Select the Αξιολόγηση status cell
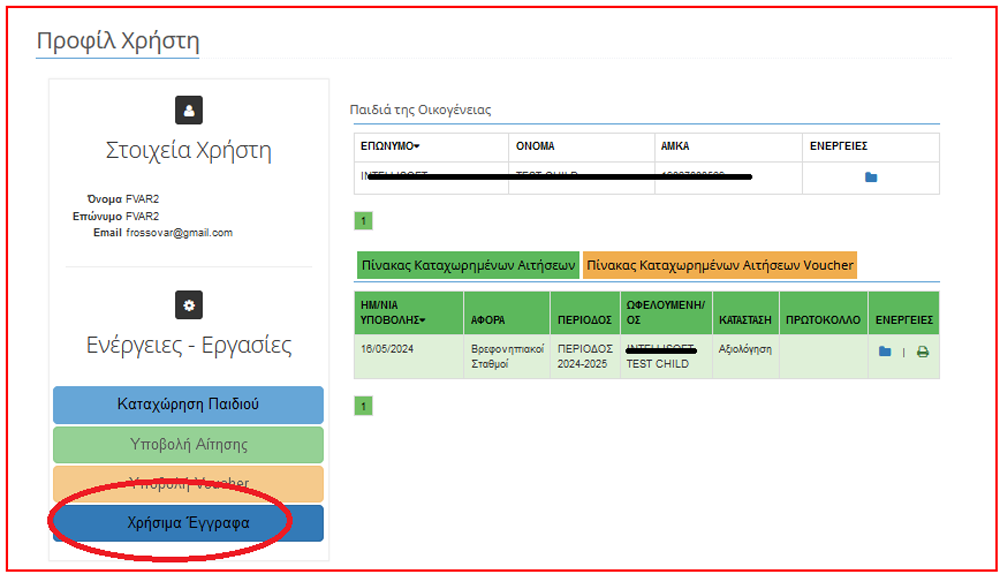 pyautogui.click(x=745, y=349)
